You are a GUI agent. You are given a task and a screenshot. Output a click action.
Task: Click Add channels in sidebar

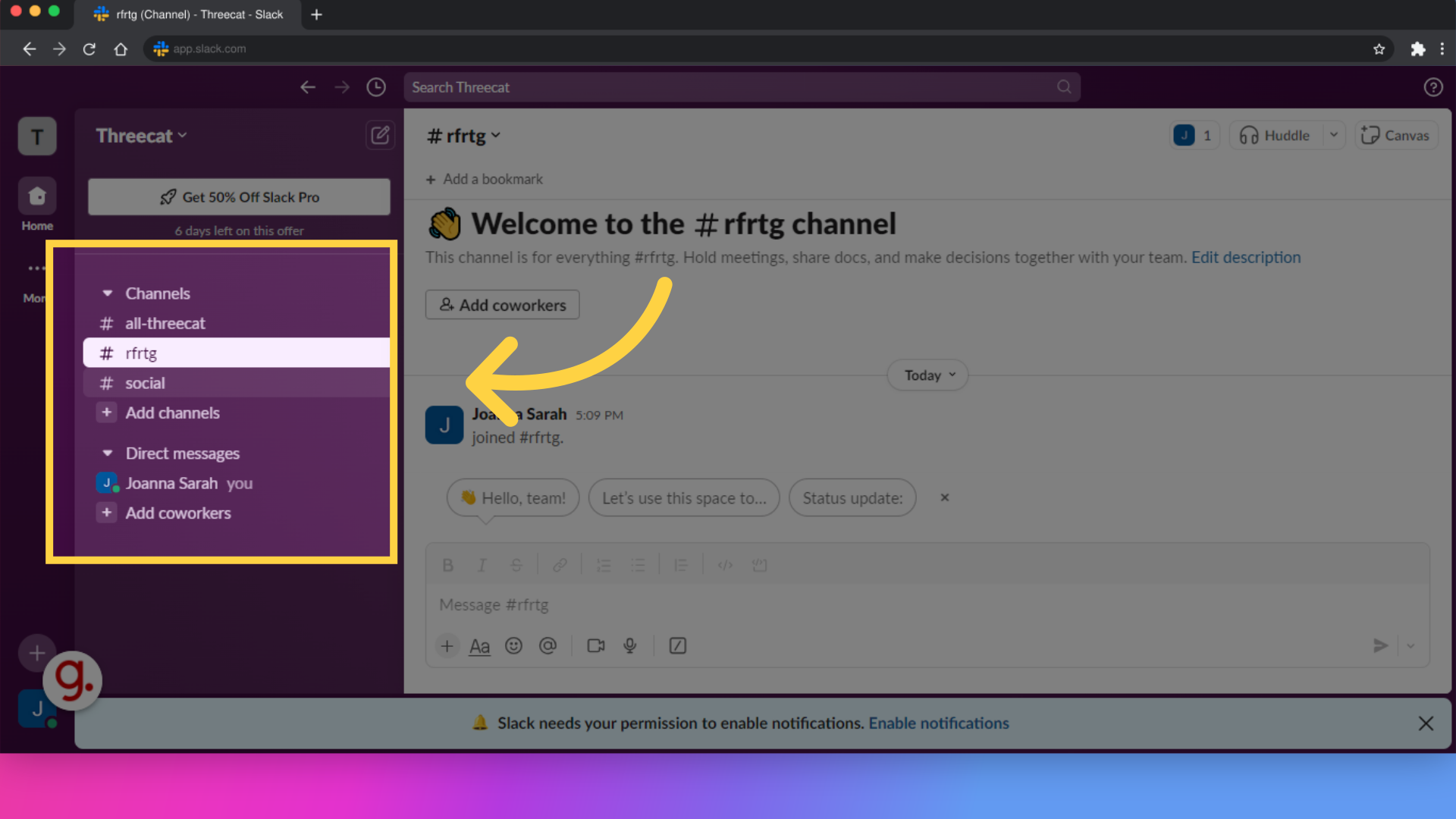pyautogui.click(x=237, y=413)
